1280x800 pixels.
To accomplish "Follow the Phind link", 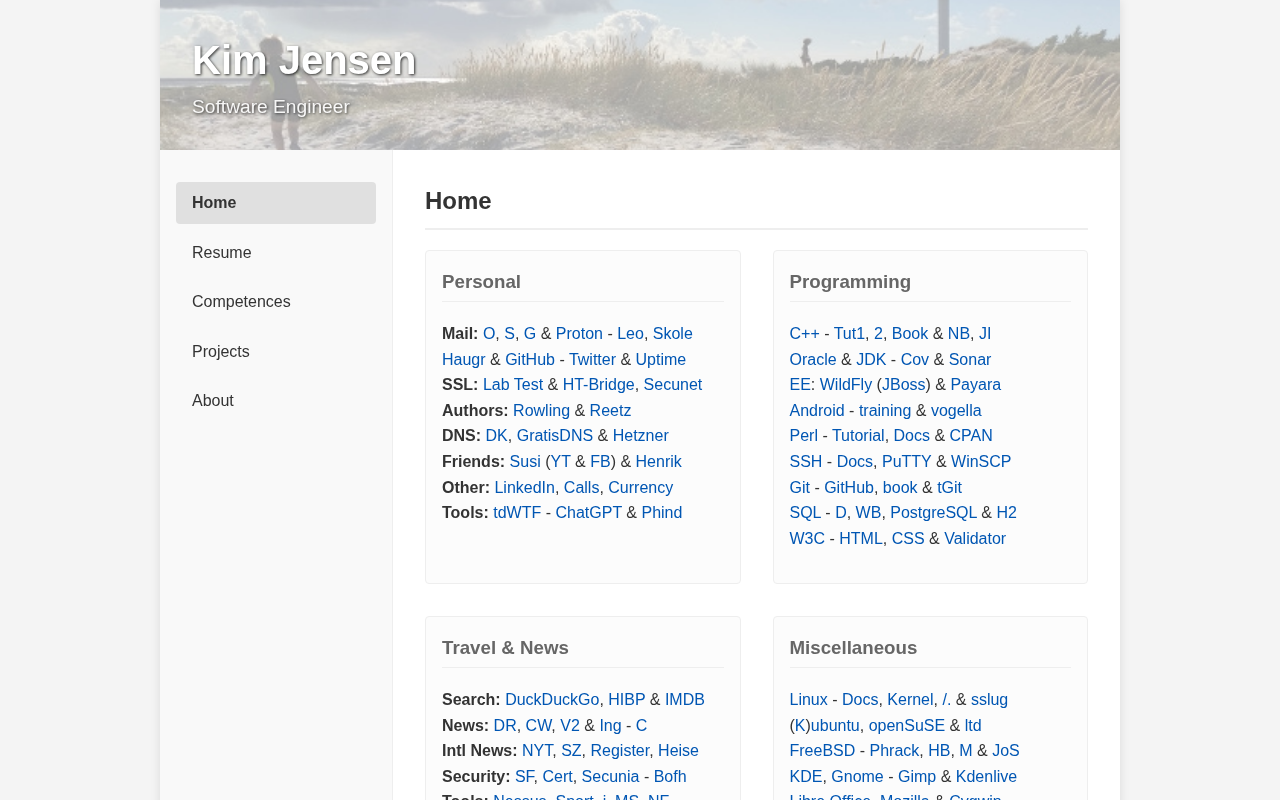I will (x=662, y=513).
